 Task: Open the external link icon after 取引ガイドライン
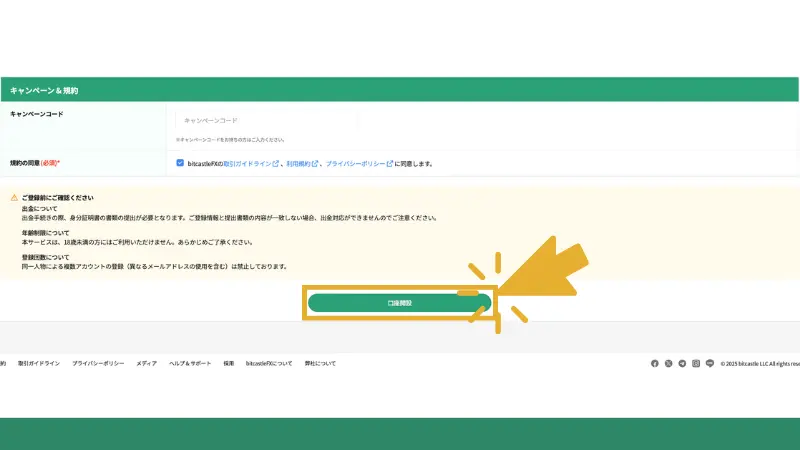pyautogui.click(x=276, y=164)
